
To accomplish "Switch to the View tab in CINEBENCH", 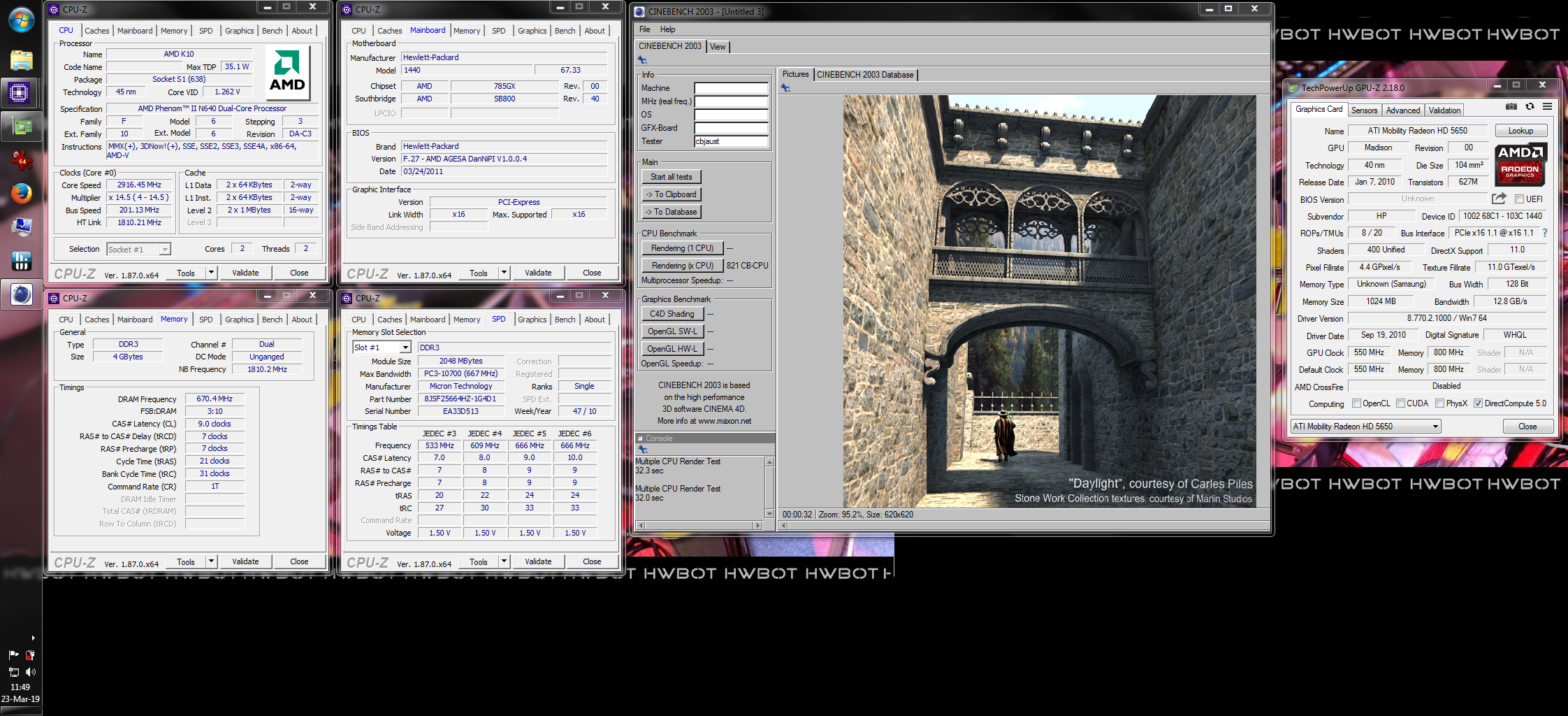I will coord(718,47).
